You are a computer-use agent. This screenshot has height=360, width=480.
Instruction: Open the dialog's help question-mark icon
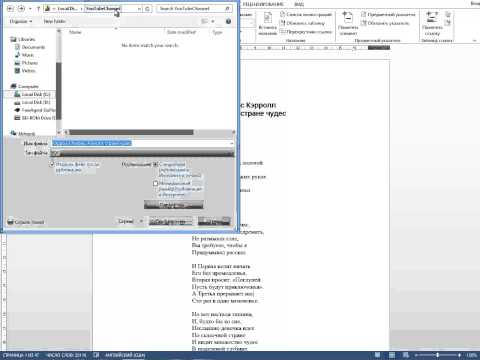[x=228, y=21]
